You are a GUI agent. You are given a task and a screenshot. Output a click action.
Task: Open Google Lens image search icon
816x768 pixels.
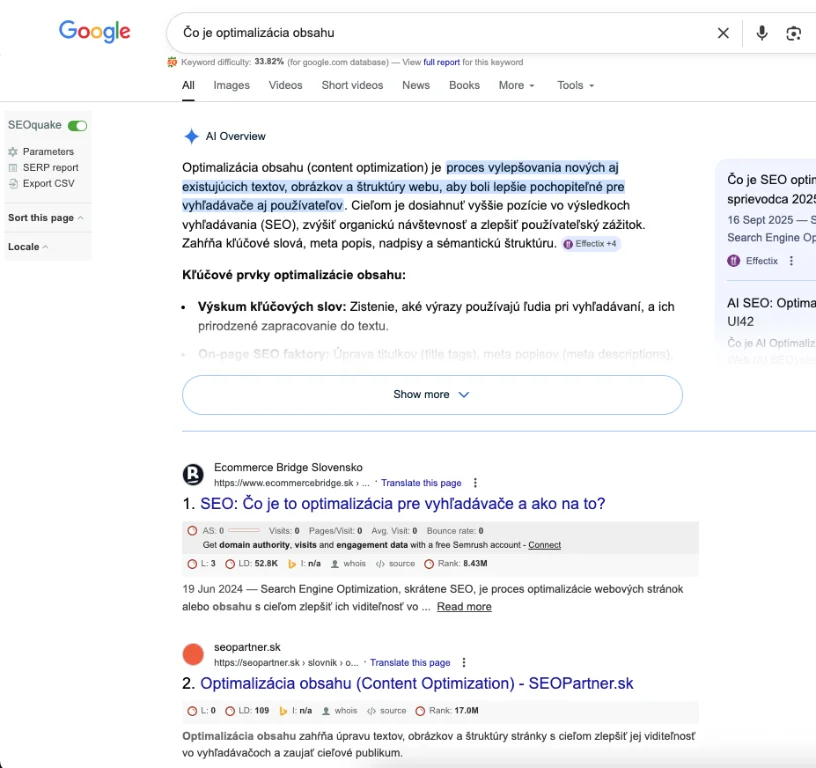coord(793,33)
